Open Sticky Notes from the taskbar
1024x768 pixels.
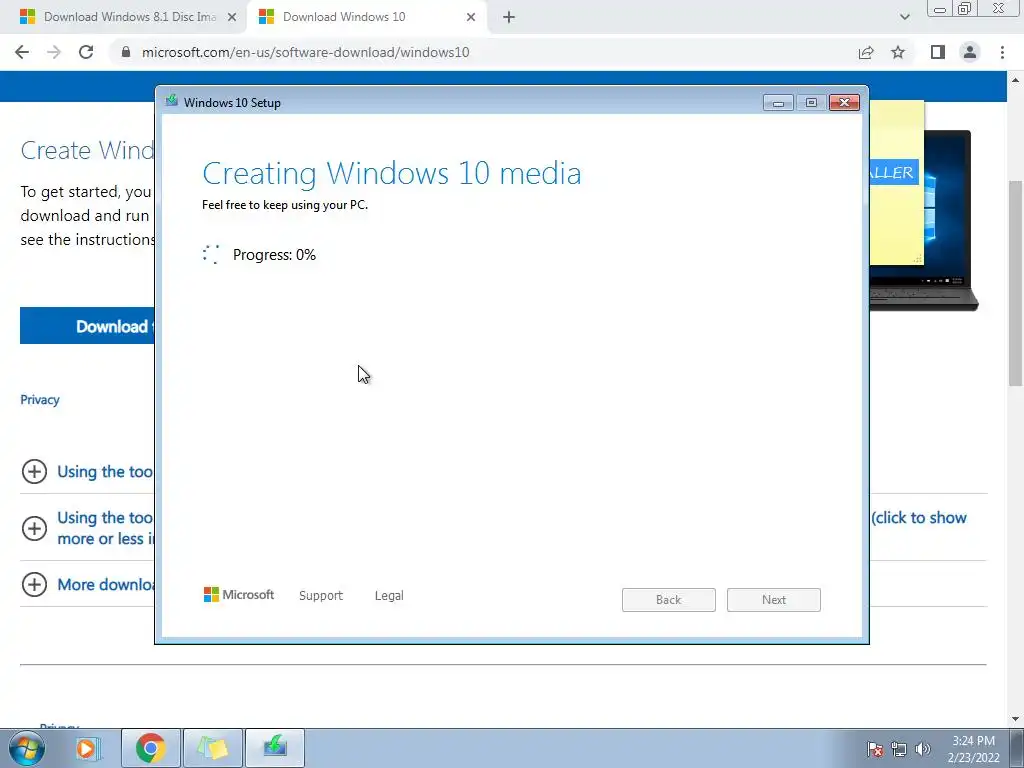pyautogui.click(x=213, y=748)
